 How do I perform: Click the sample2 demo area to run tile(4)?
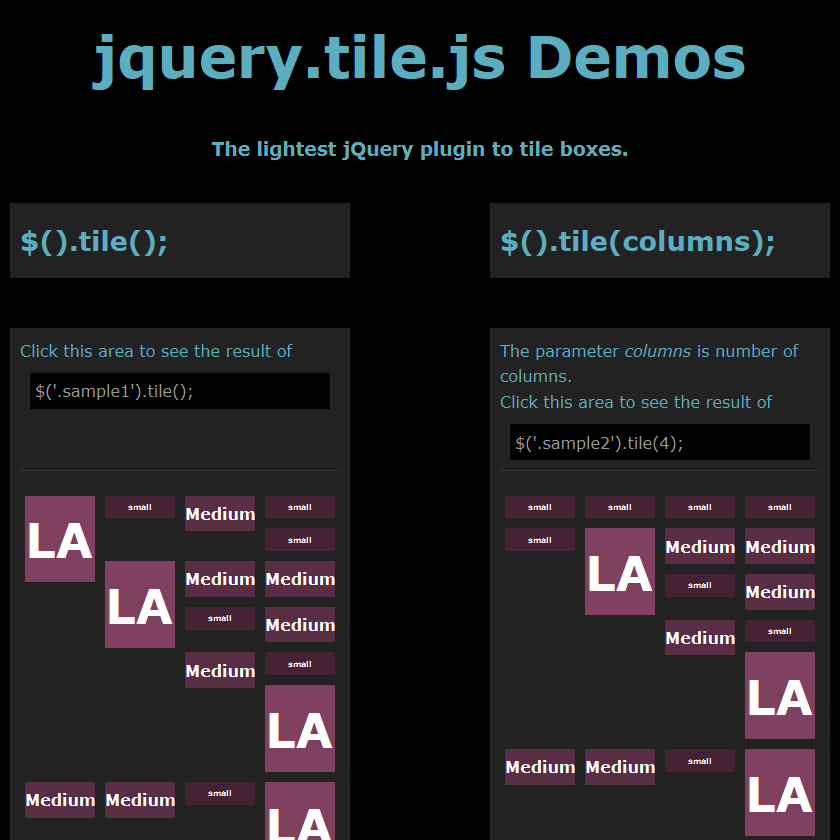660,480
